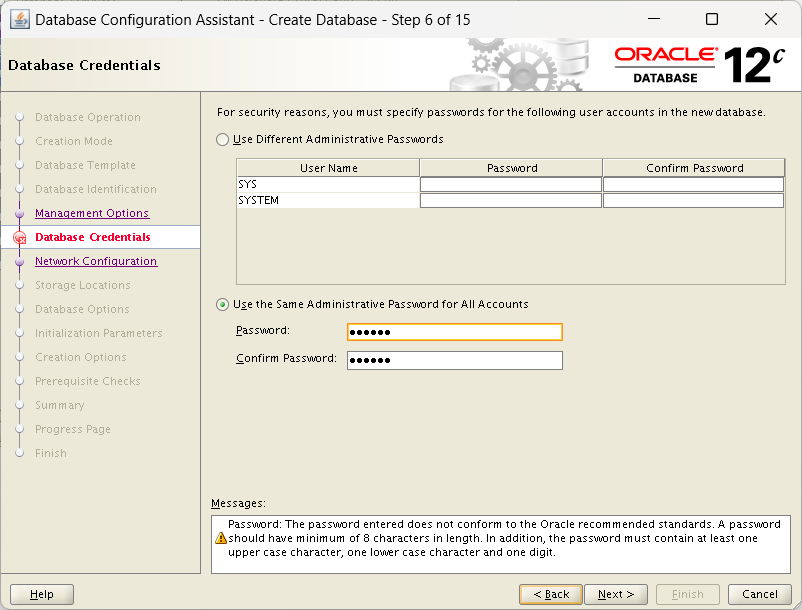Click the Database Options step label
Image resolution: width=802 pixels, height=610 pixels.
coord(82,309)
